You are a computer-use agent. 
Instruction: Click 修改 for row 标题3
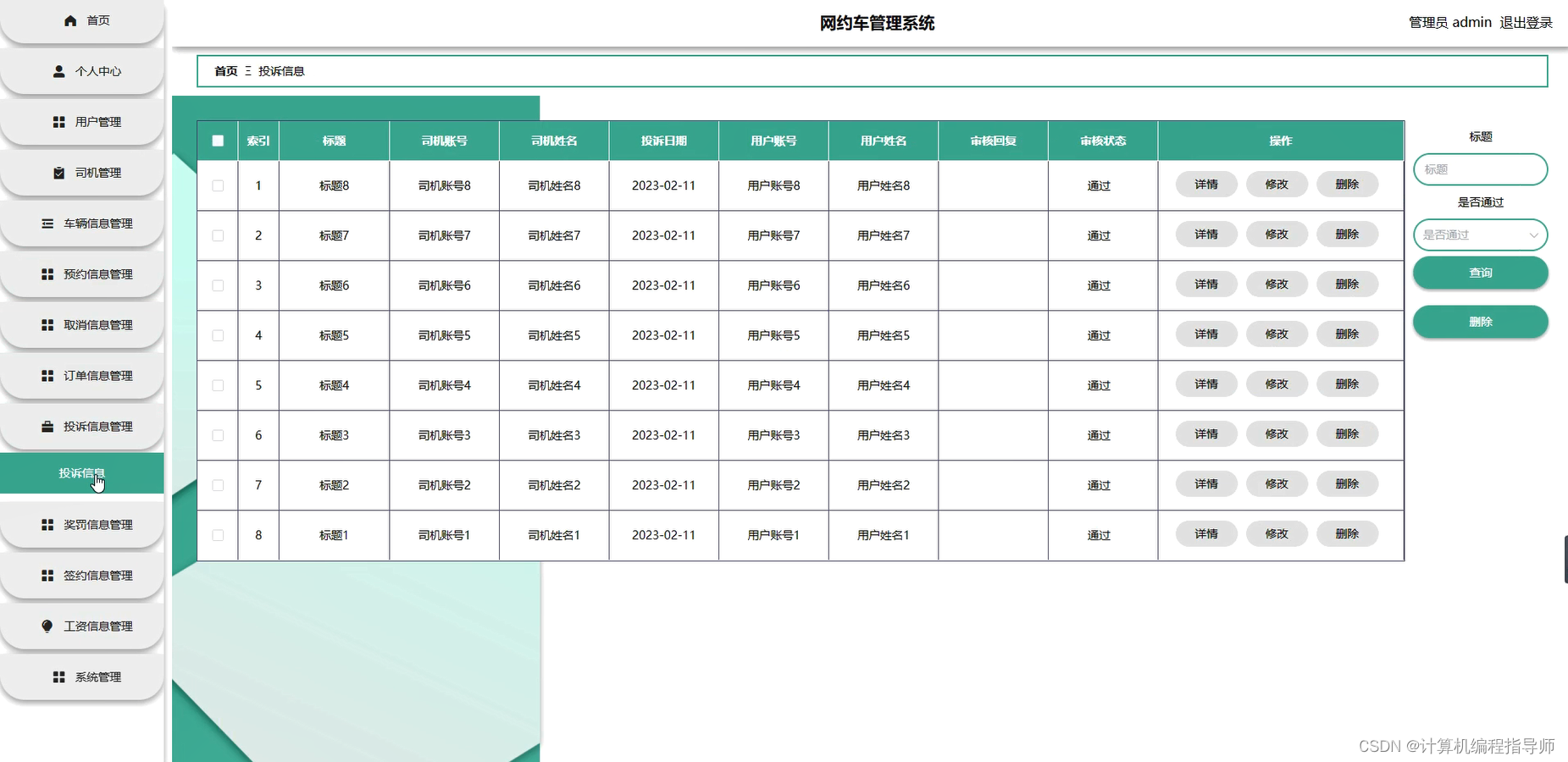click(1277, 434)
